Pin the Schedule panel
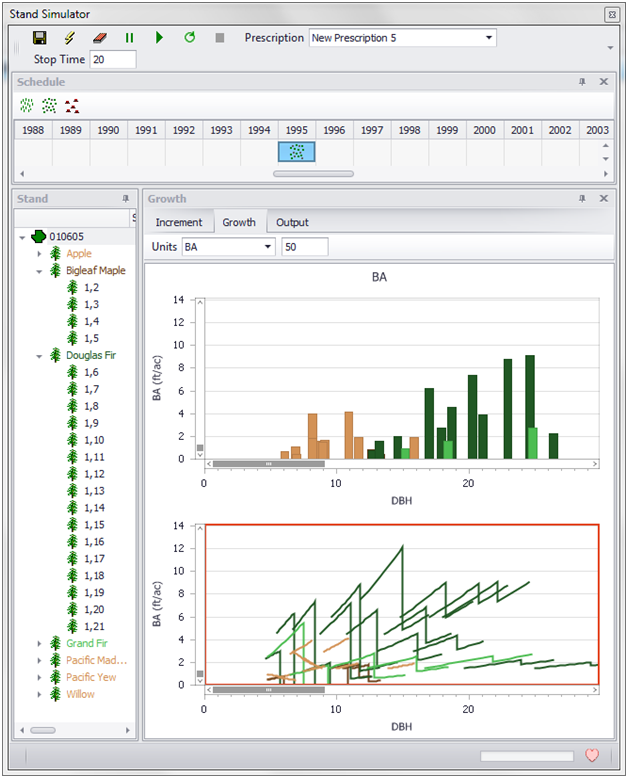This screenshot has height=778, width=628. 582,82
